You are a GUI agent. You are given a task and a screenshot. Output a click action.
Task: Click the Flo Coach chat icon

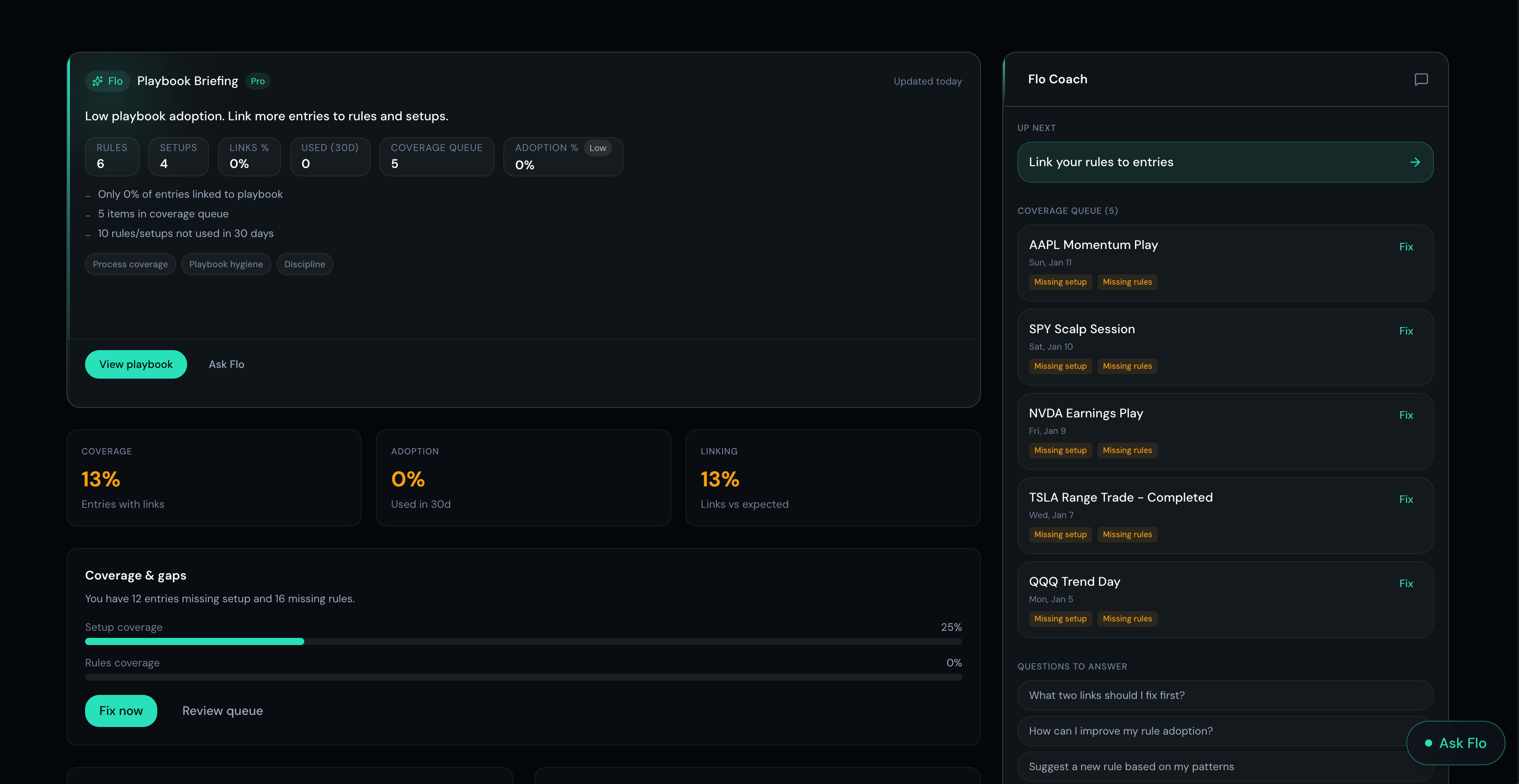coord(1421,80)
